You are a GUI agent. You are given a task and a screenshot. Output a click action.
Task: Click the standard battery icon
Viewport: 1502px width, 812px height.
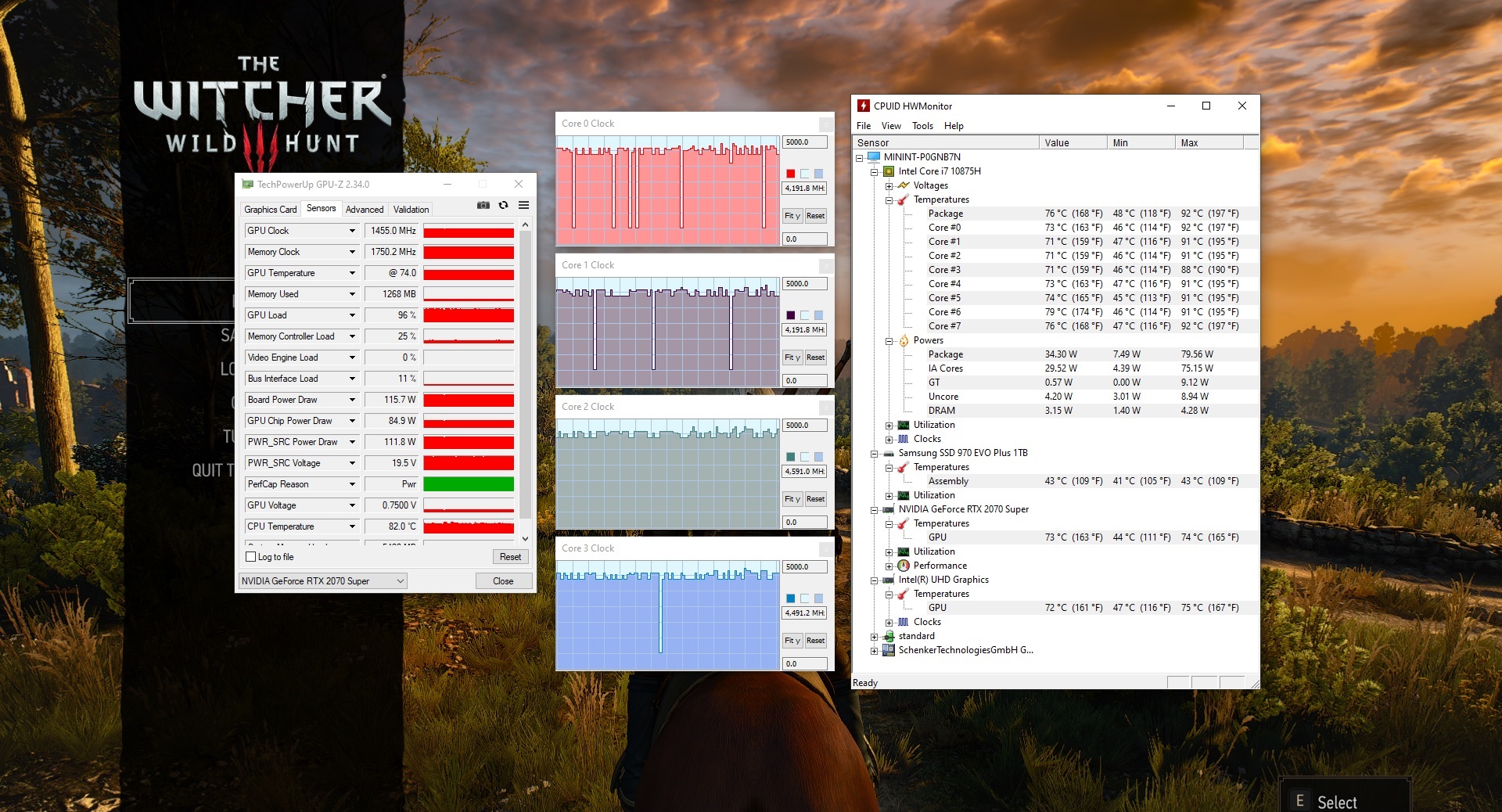tap(889, 636)
